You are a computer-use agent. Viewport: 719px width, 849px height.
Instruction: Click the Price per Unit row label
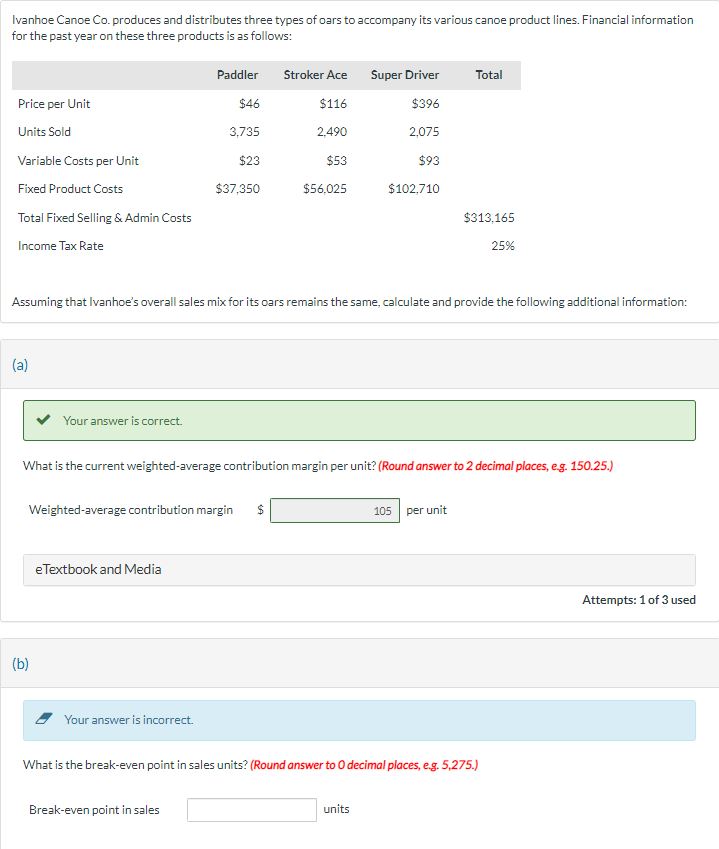tap(54, 103)
